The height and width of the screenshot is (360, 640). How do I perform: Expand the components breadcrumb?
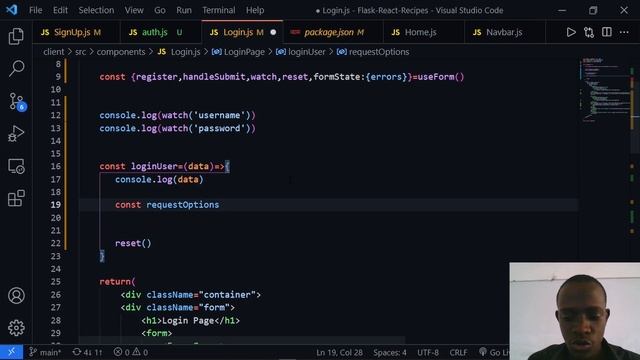point(121,52)
